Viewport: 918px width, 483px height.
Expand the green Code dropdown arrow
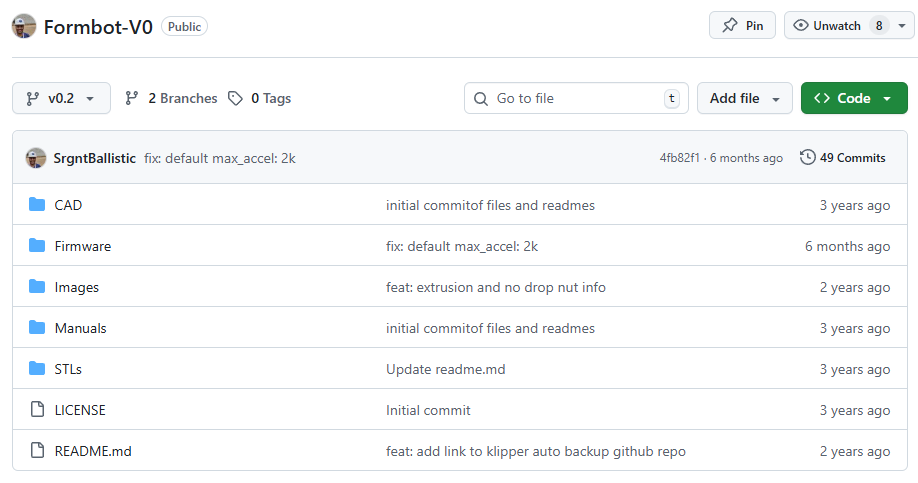(887, 99)
